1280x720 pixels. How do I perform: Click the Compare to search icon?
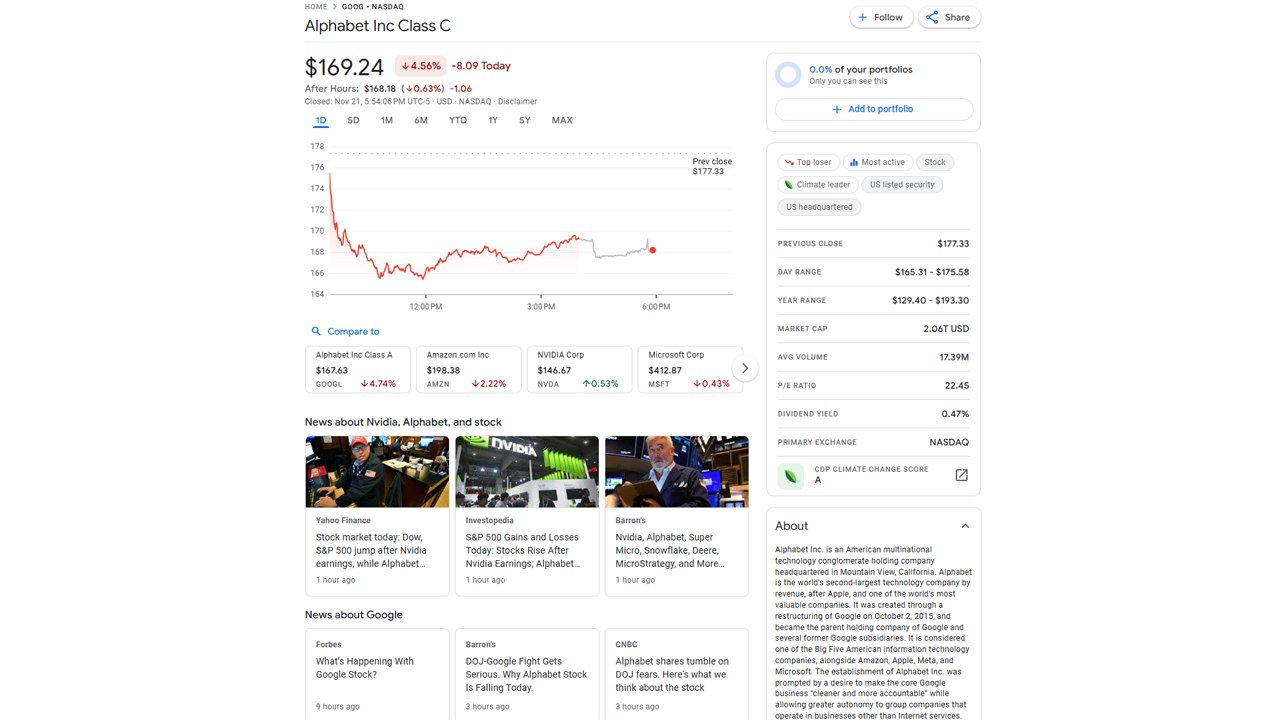[x=316, y=331]
